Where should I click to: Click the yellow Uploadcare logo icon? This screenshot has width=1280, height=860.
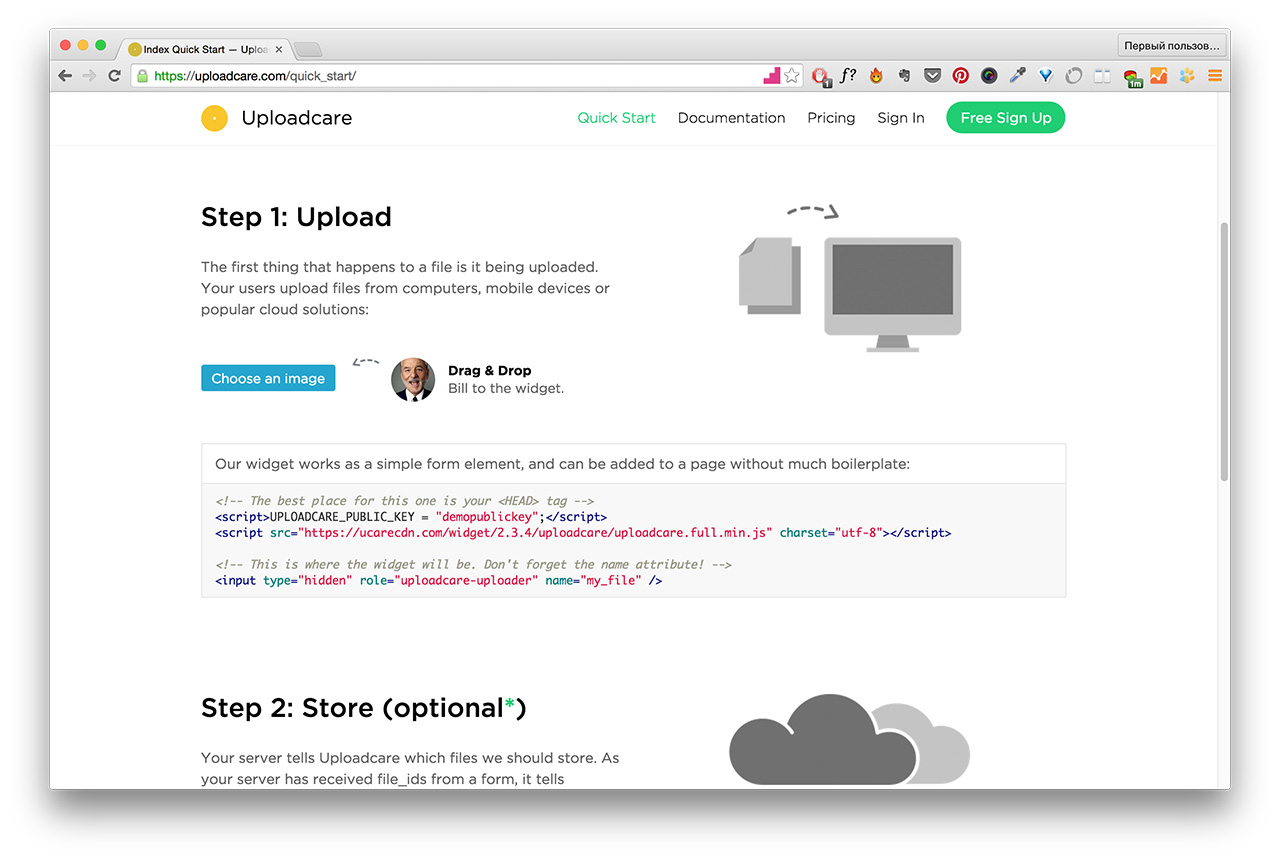(x=214, y=118)
